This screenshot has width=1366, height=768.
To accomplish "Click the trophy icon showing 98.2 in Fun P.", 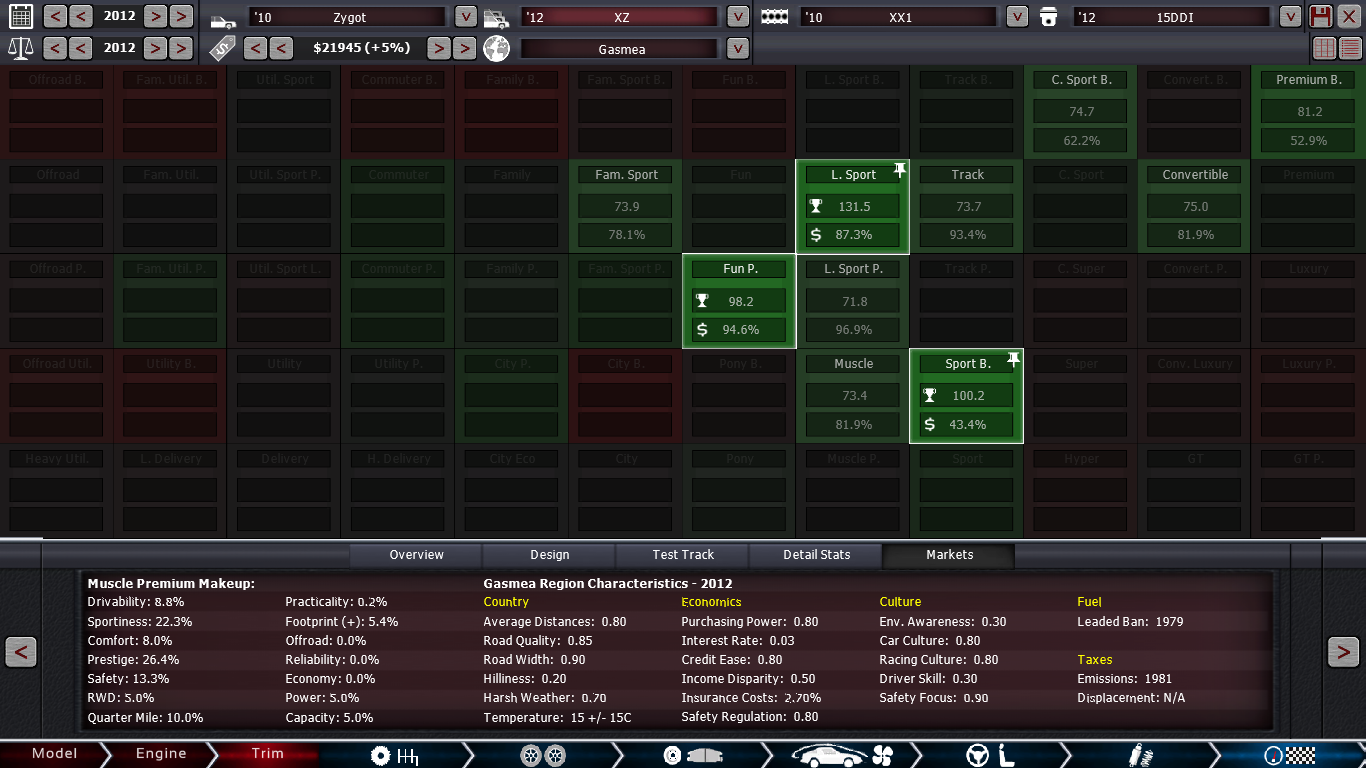I will [x=702, y=301].
